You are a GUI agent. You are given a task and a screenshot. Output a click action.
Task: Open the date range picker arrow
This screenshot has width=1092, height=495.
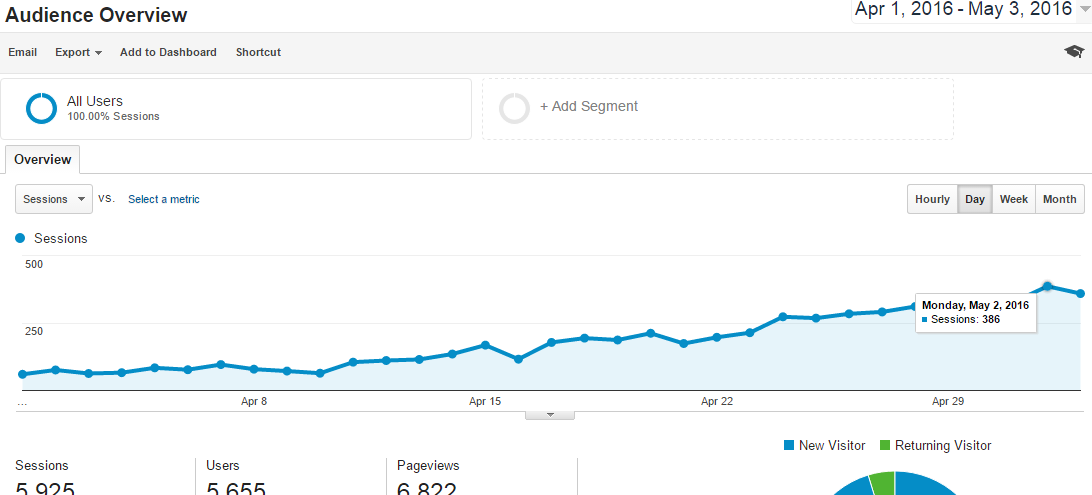point(1083,9)
